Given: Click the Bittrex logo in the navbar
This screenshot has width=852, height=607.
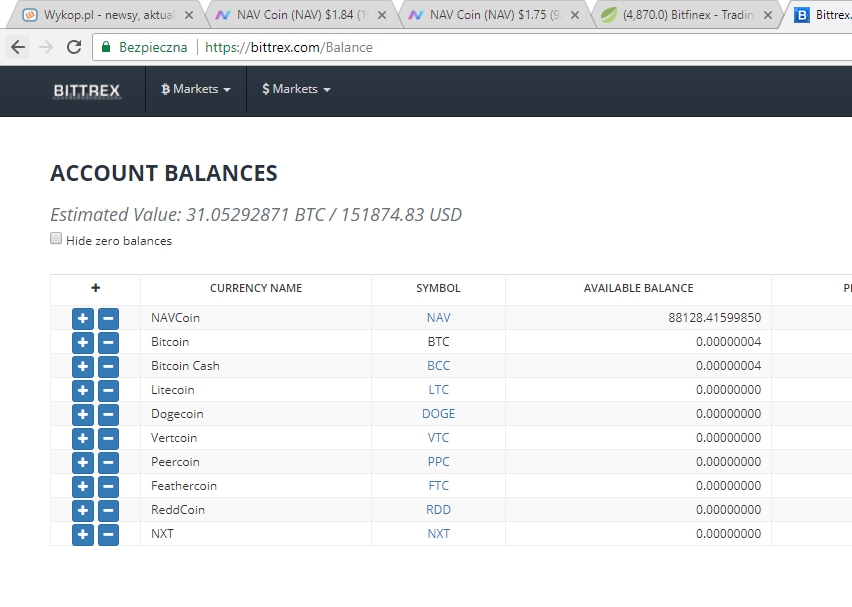Looking at the screenshot, I should pyautogui.click(x=87, y=90).
